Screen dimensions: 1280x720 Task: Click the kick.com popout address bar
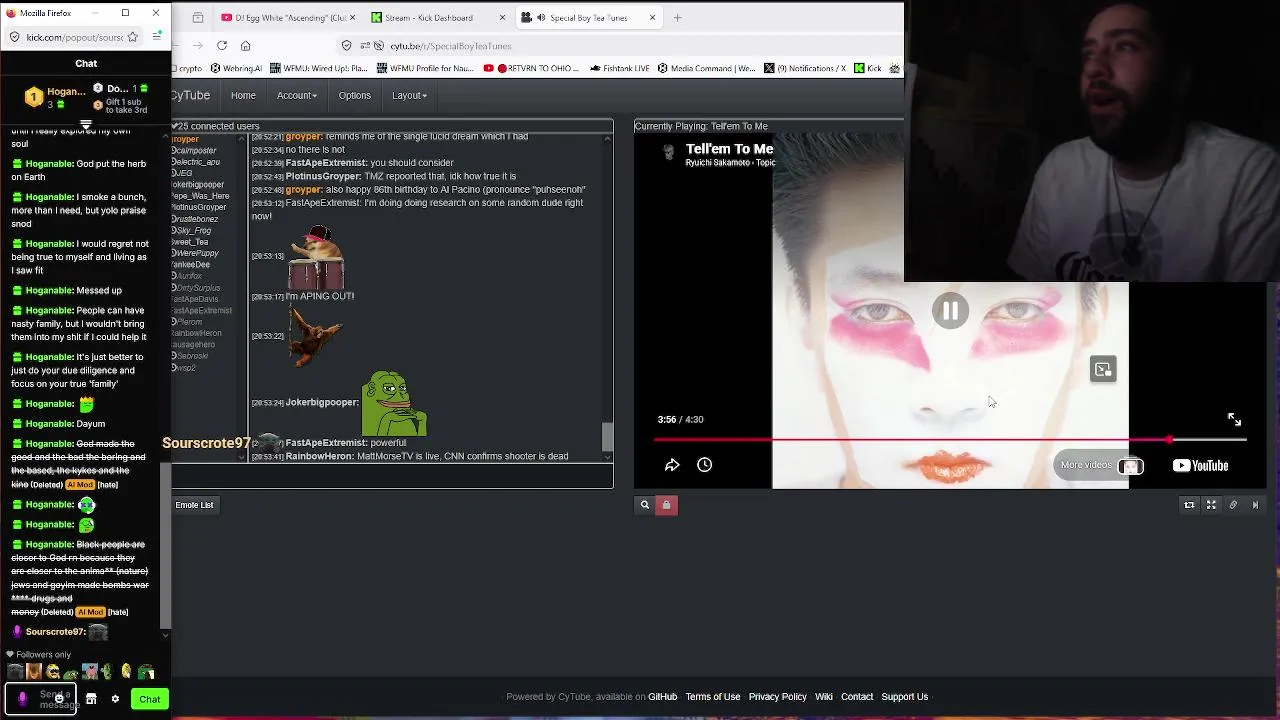point(72,37)
